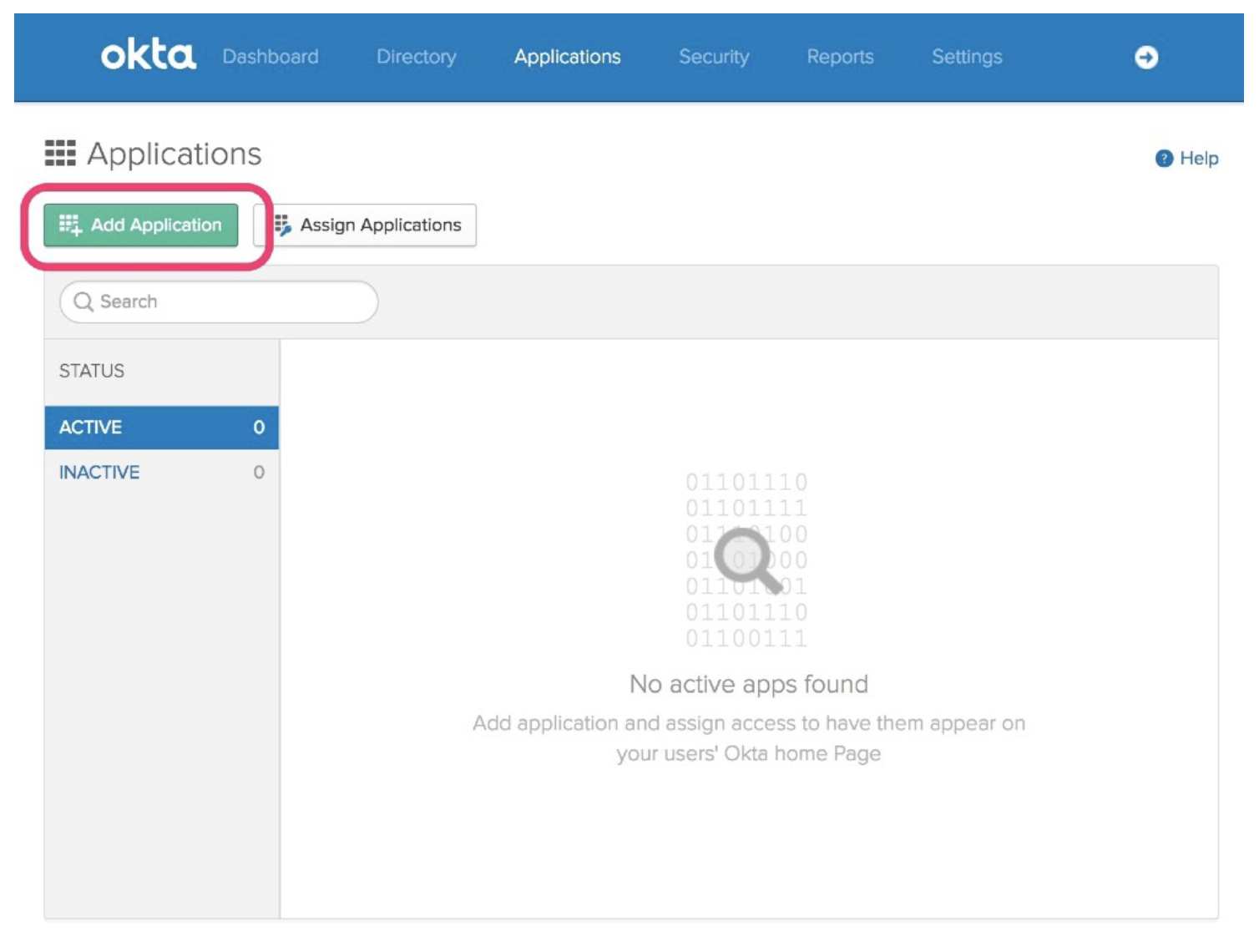Click the Add Application button
This screenshot has height=952, width=1259.
click(141, 225)
